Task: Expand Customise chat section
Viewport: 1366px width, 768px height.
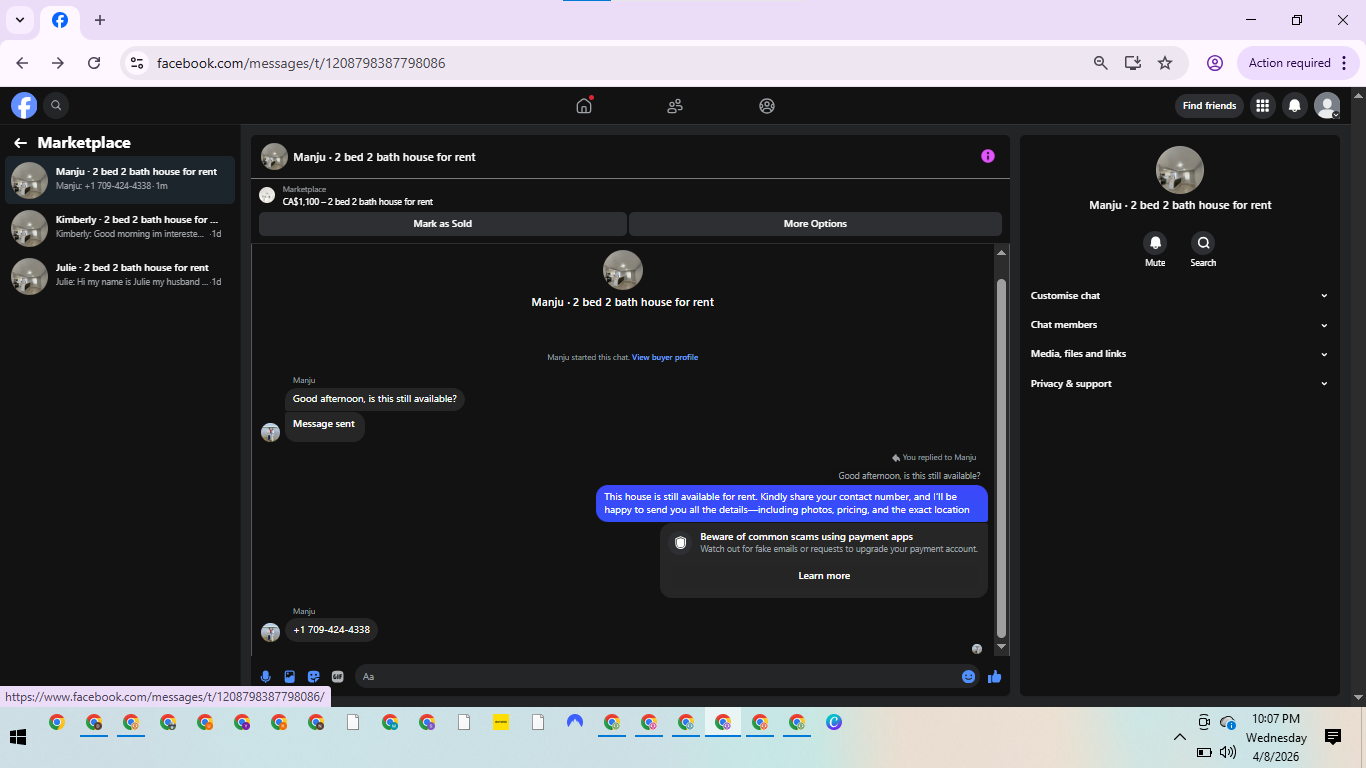Action: click(x=1180, y=296)
